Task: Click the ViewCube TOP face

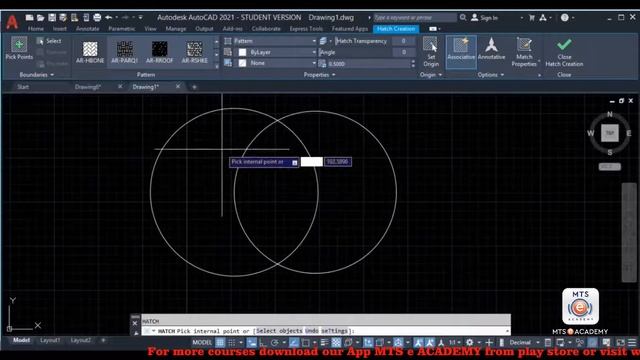Action: [609, 133]
